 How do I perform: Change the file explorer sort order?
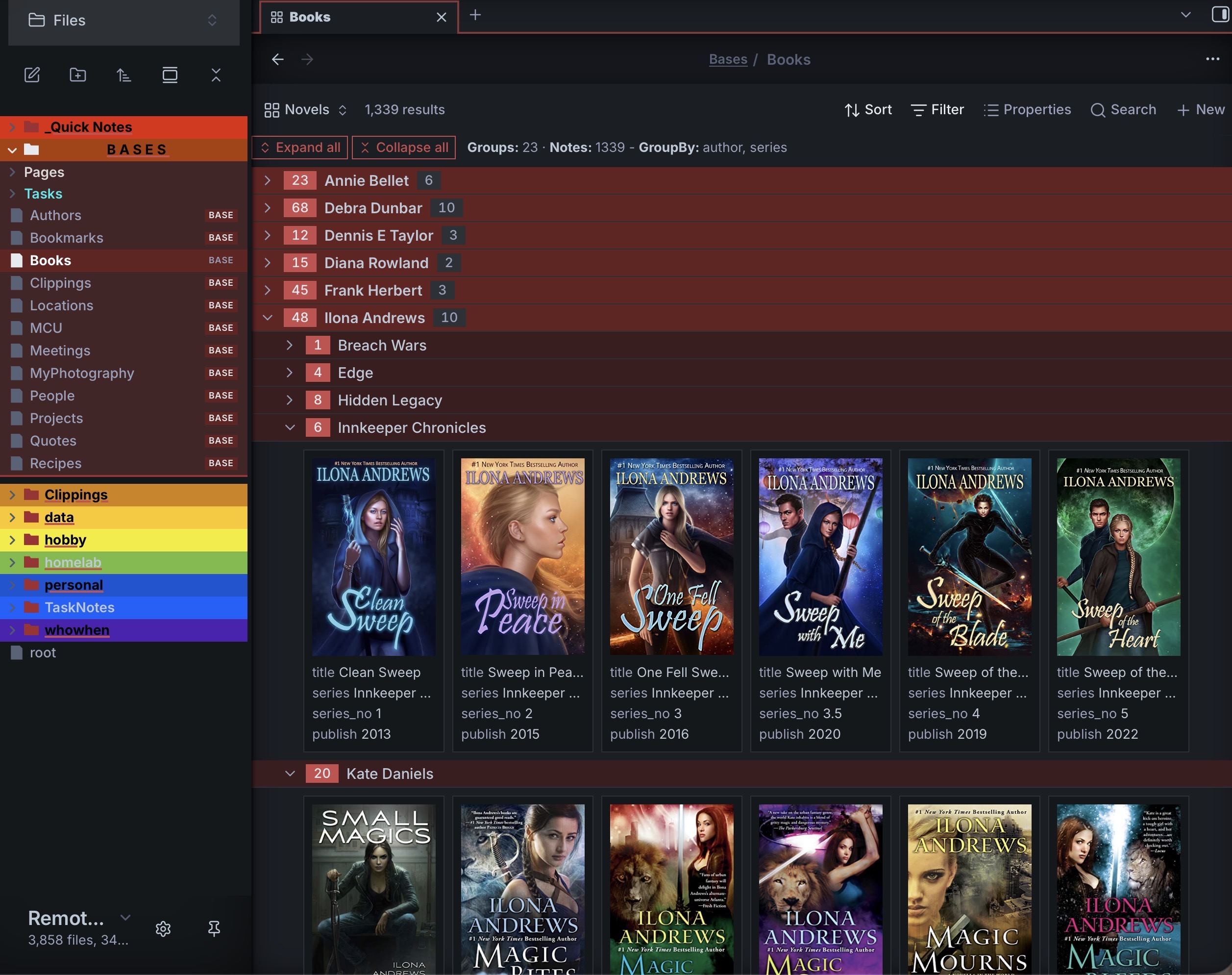[x=124, y=75]
